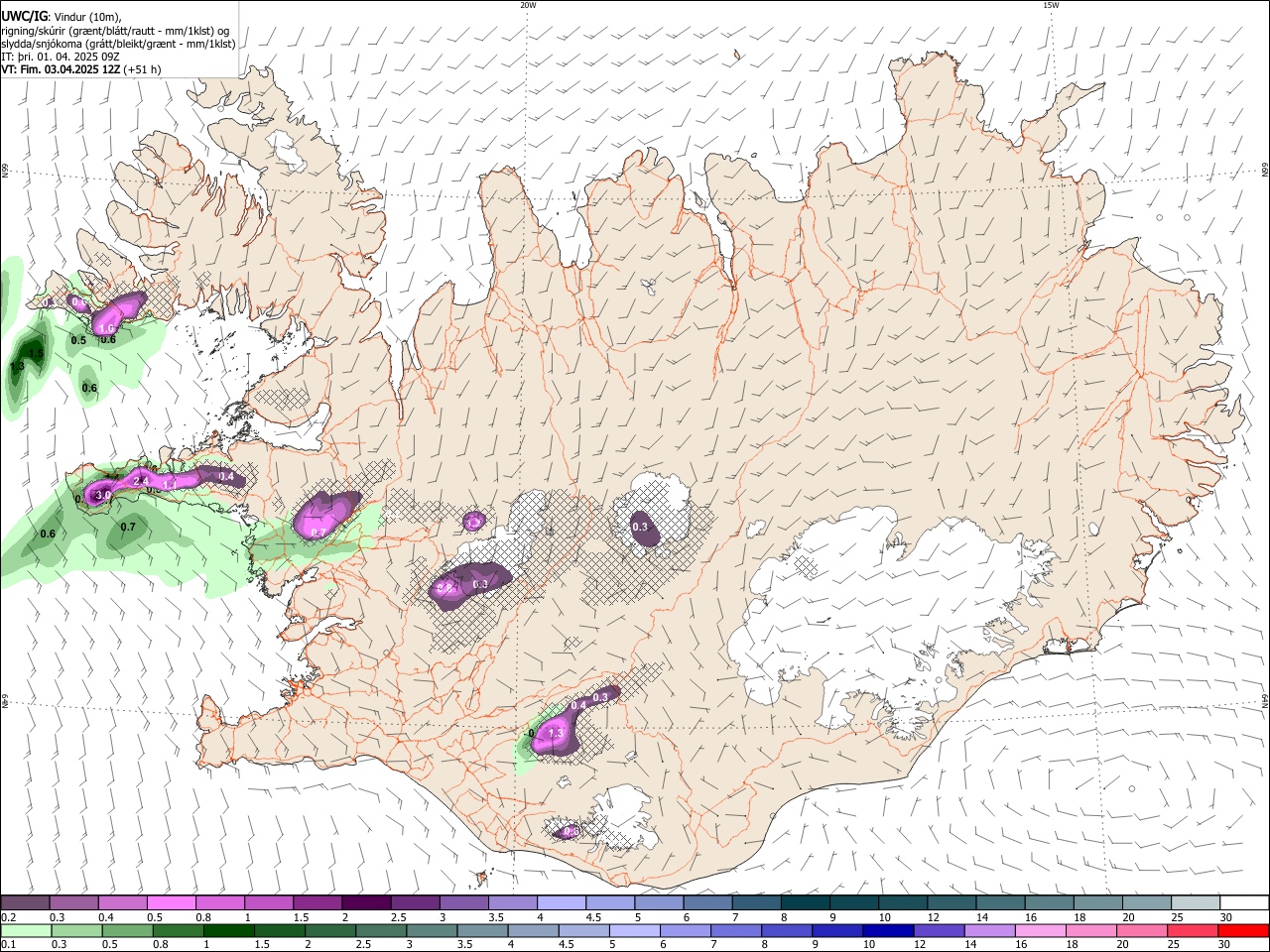Select the white swatch ending the upper scale
Image resolution: width=1270 pixels, height=952 pixels.
1244,902
